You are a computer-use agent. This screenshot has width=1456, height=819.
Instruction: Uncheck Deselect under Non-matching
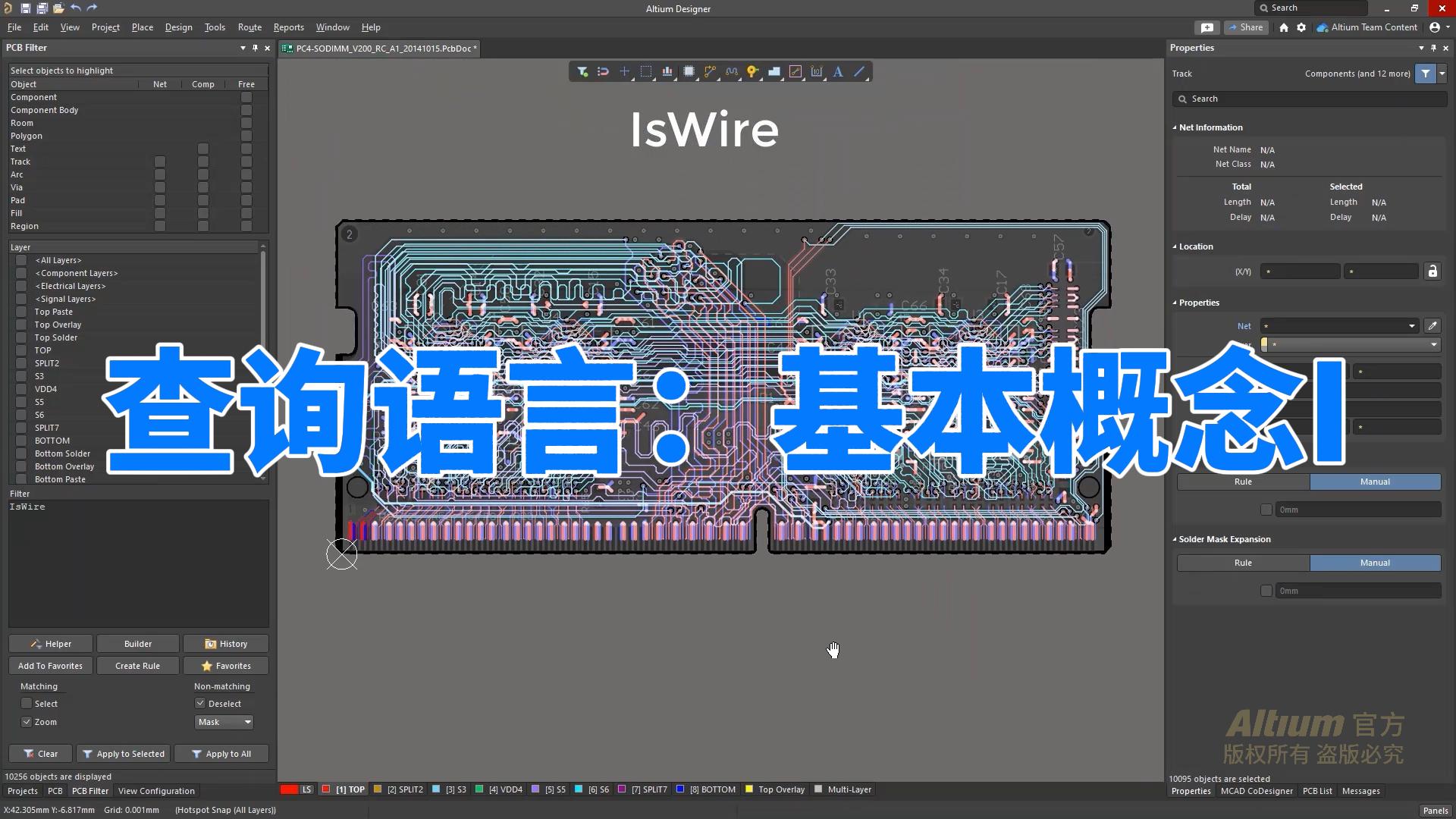[x=199, y=703]
